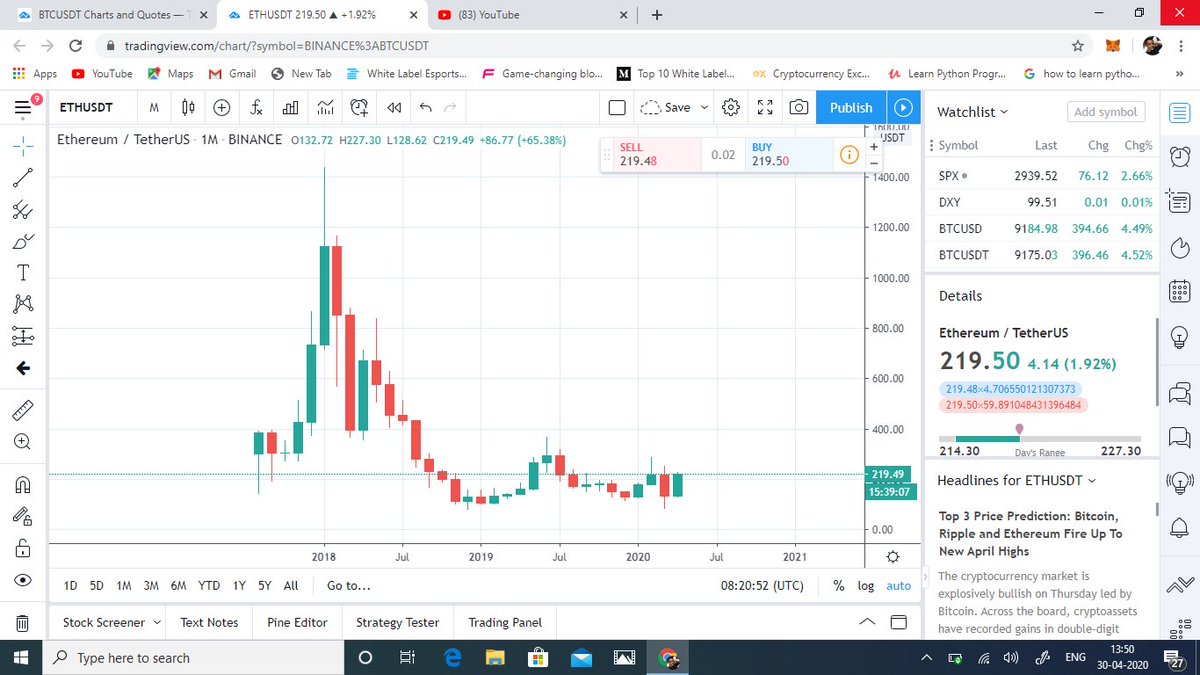This screenshot has width=1200, height=675.
Task: Select the trend line drawing tool
Action: tap(23, 179)
